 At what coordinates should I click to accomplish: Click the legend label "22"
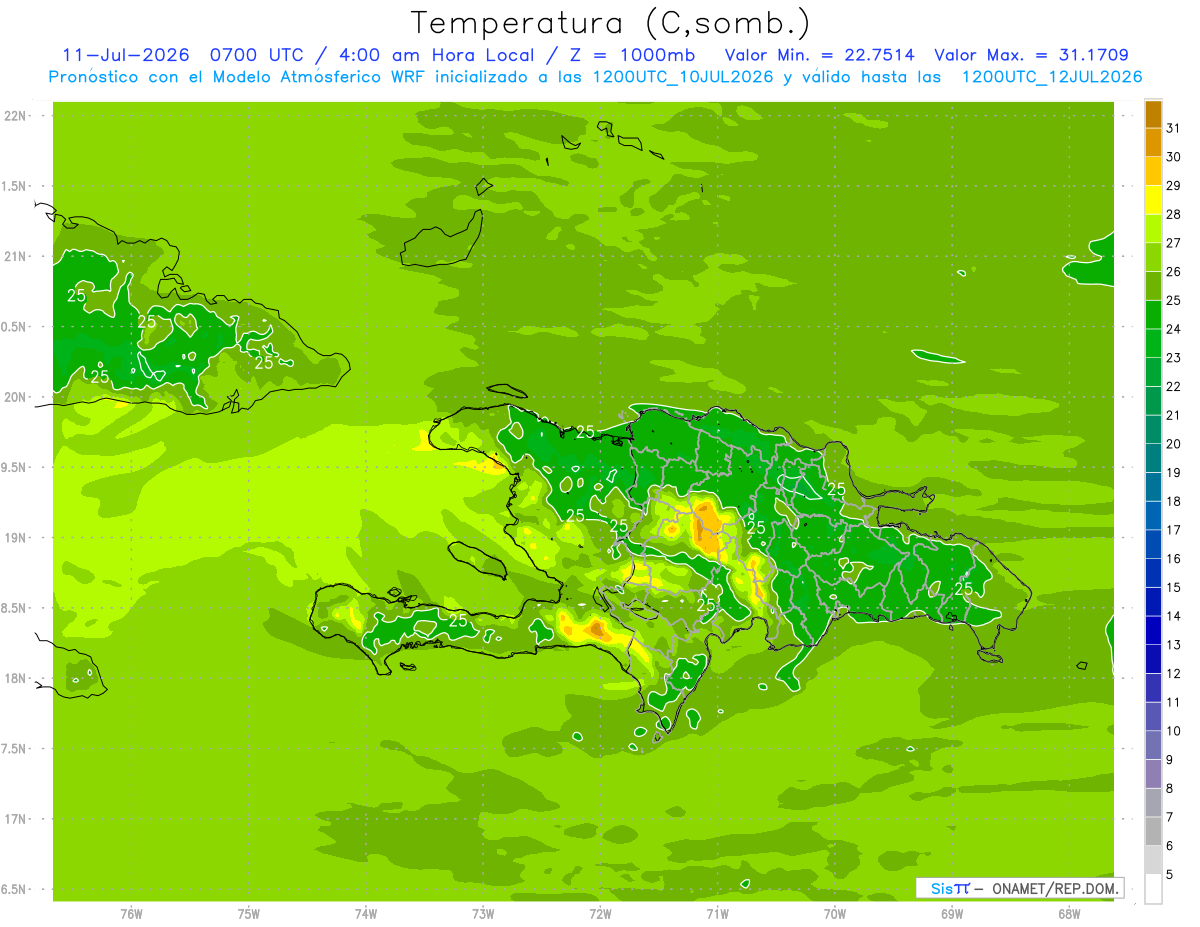[1174, 386]
